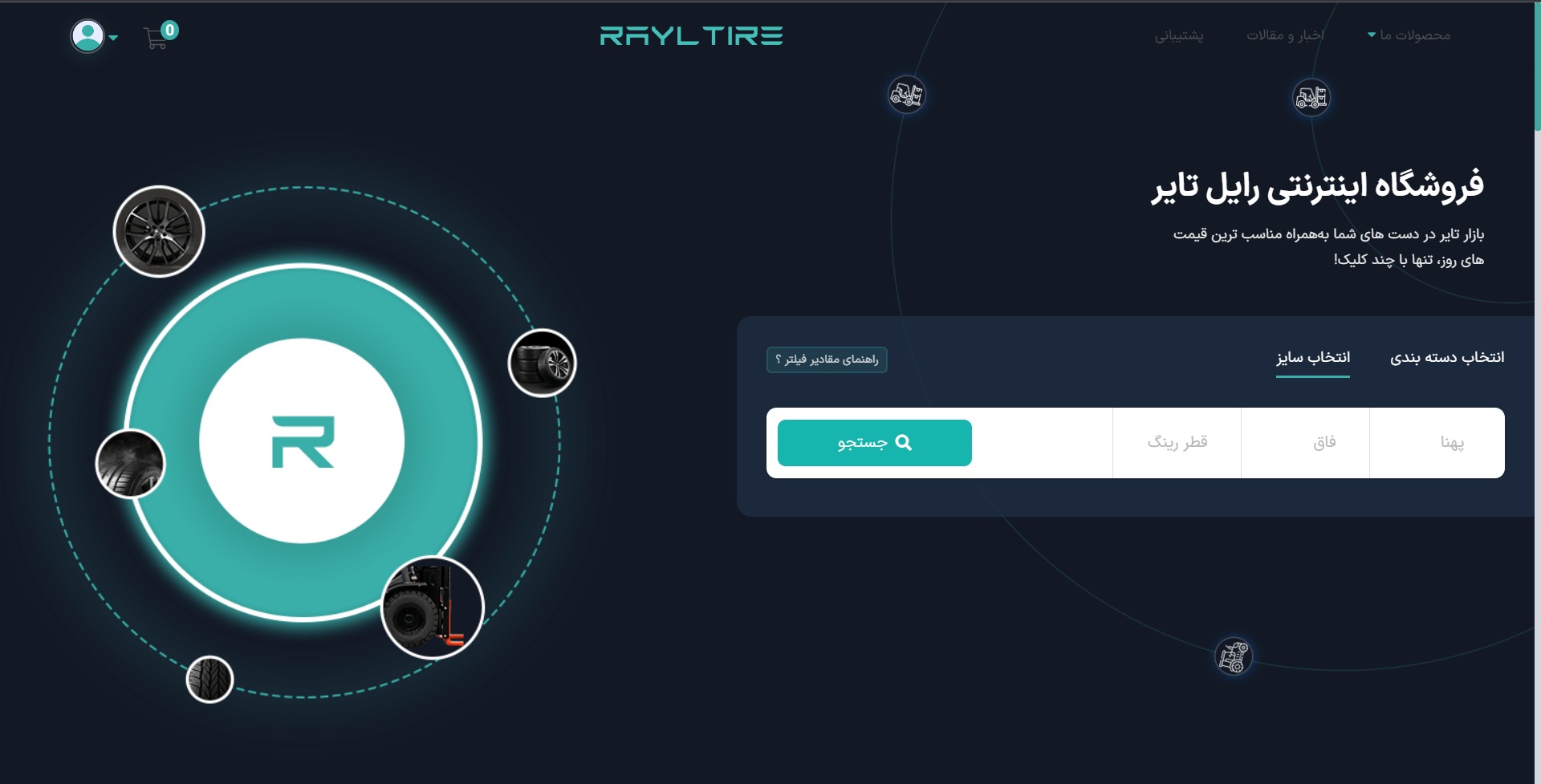Click the machinery icon at bottom right
The width and height of the screenshot is (1541, 784).
tap(1234, 656)
